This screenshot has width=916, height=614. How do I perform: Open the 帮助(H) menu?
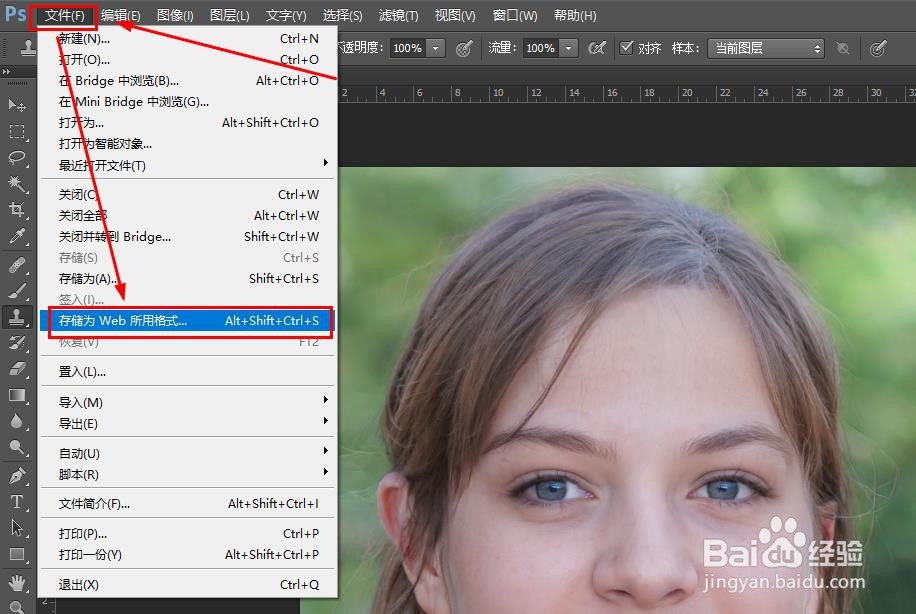(575, 15)
